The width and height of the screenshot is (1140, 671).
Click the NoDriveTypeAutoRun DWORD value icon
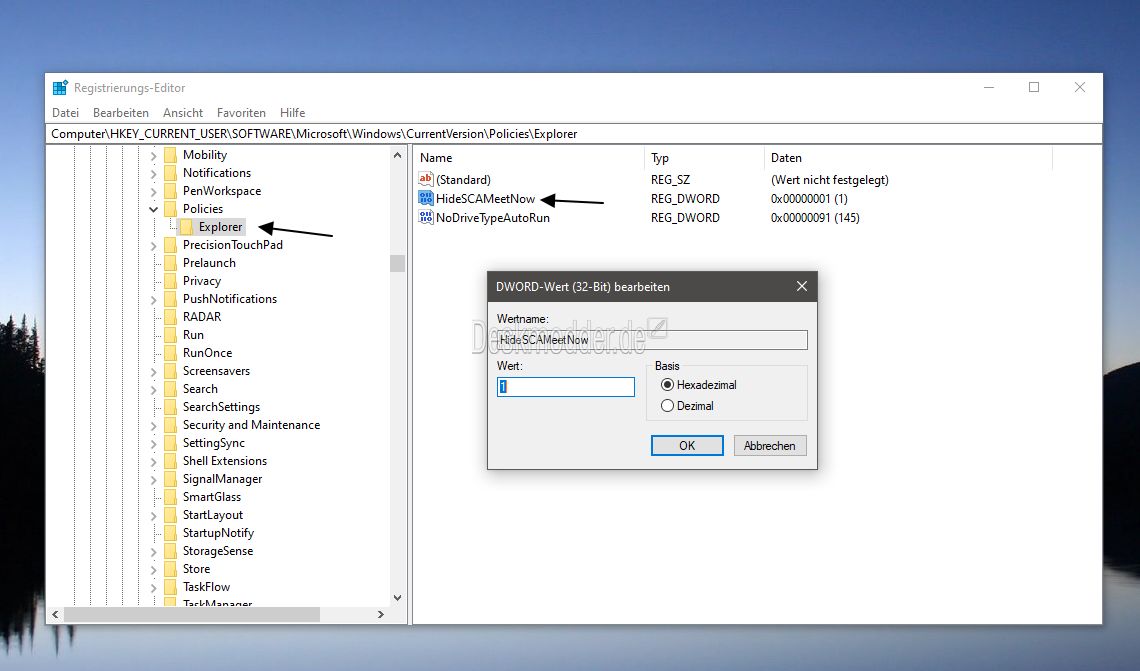(425, 217)
